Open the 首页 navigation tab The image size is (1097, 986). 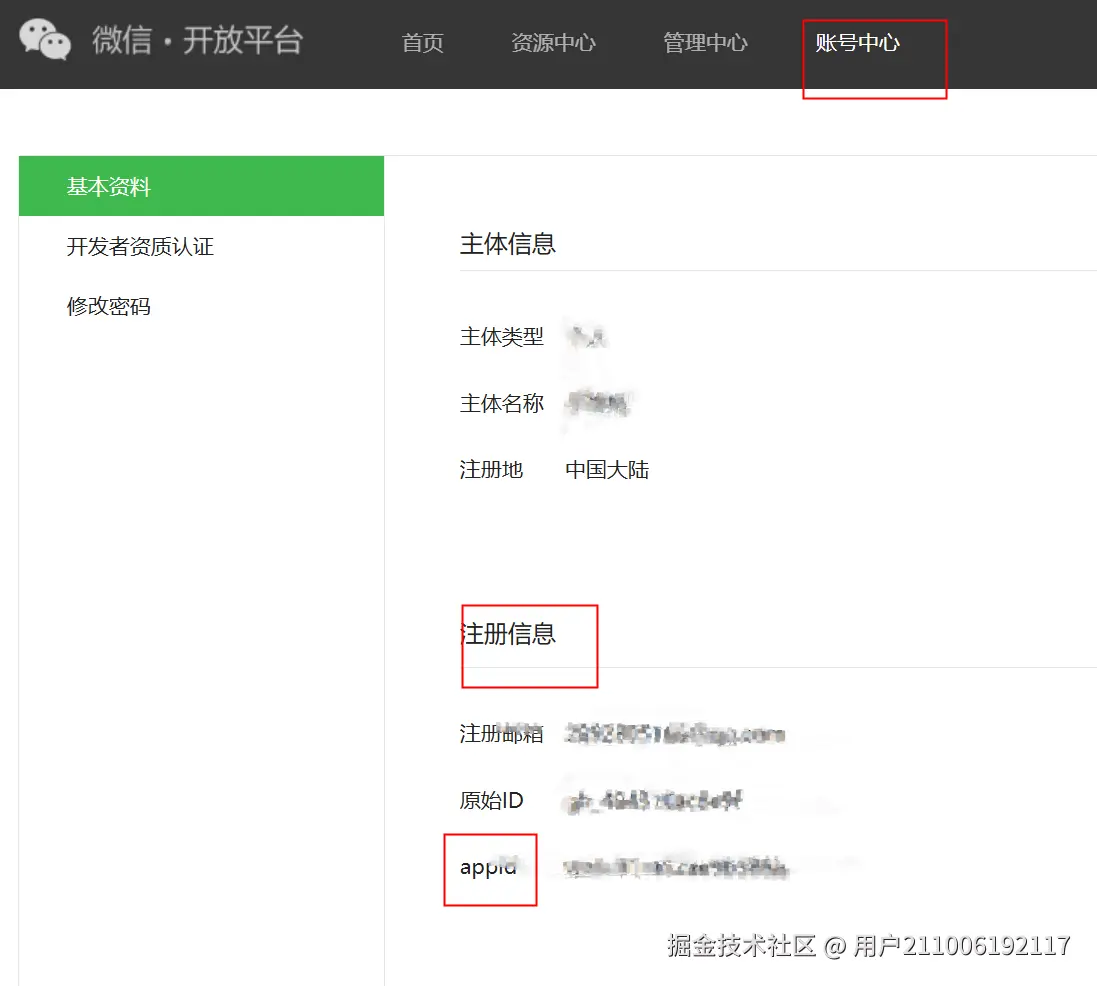tap(423, 43)
